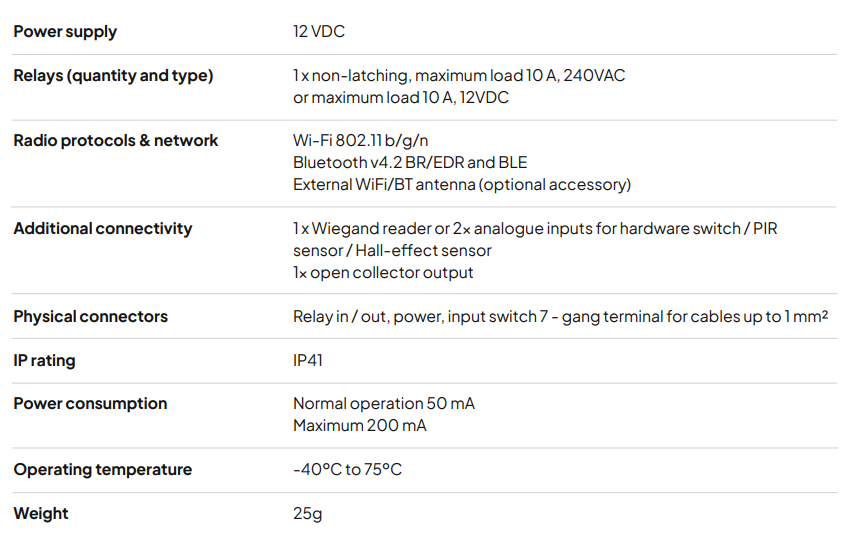
Task: Click the "1 x non-latching, maximum load" line
Action: [459, 76]
